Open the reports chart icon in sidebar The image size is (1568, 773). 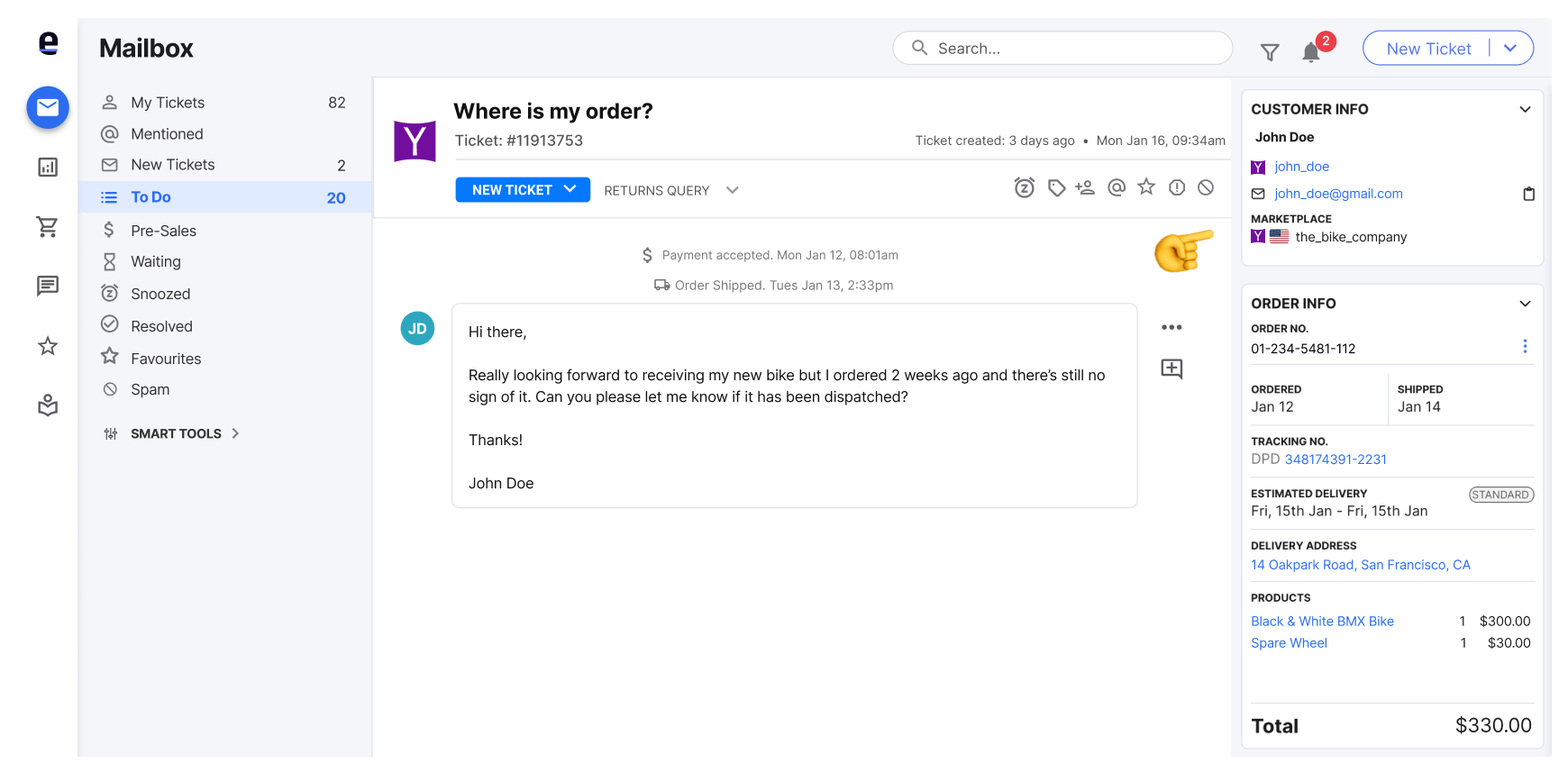[48, 167]
